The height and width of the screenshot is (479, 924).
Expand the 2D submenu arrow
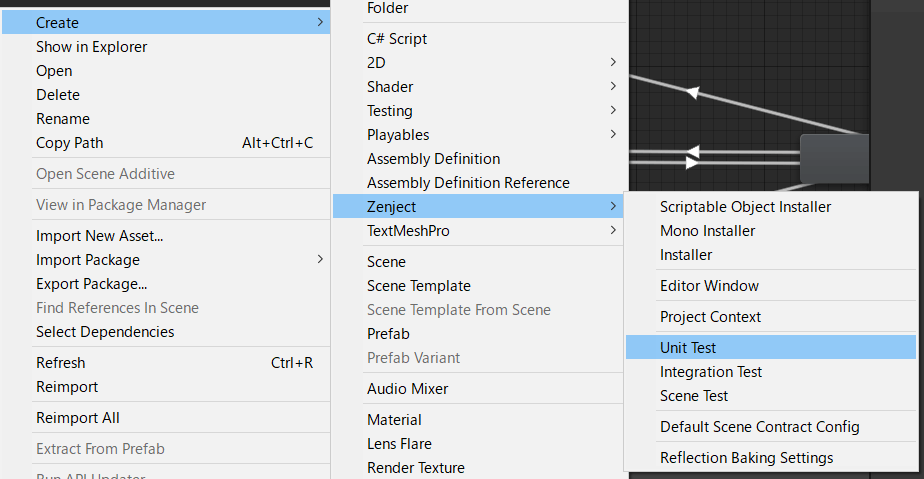(x=612, y=62)
